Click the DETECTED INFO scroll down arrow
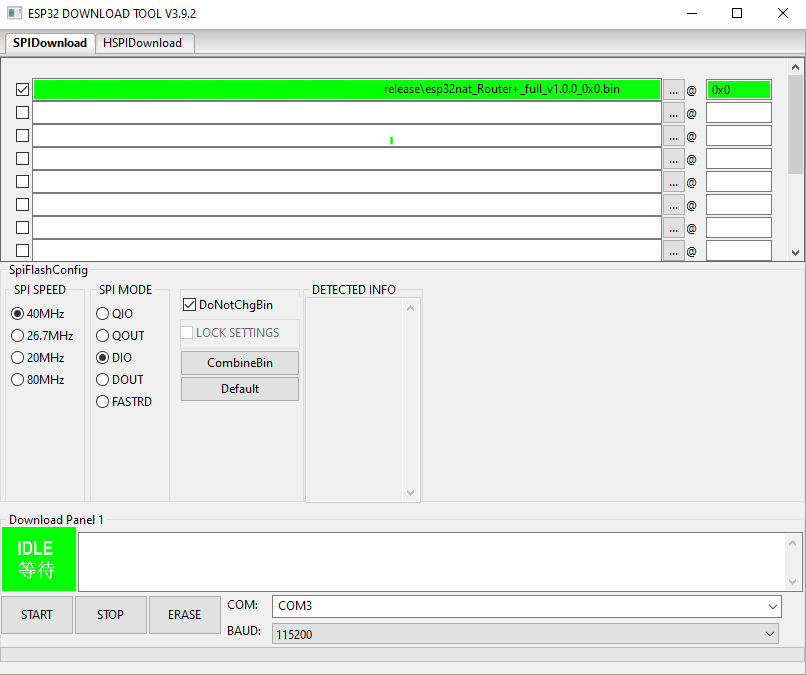The height and width of the screenshot is (675, 806). pyautogui.click(x=410, y=492)
